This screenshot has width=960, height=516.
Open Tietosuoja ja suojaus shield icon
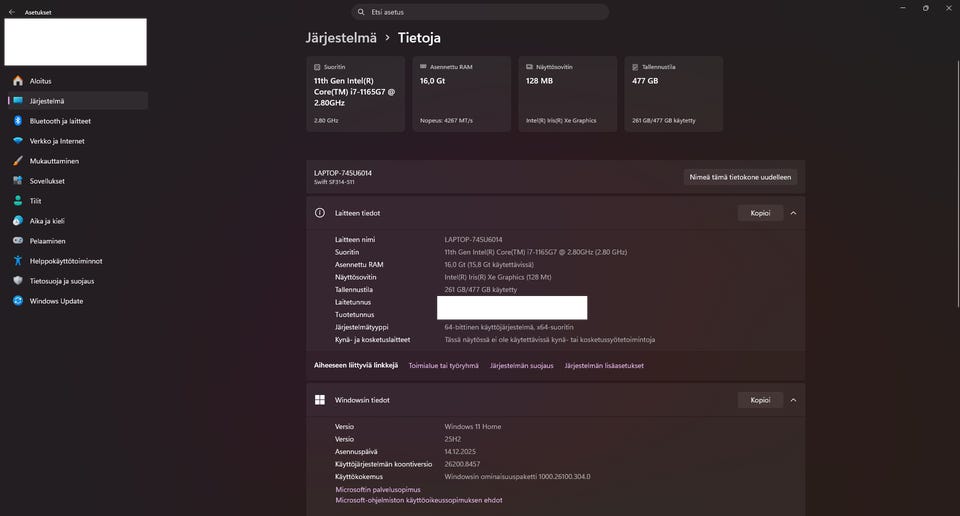[18, 281]
